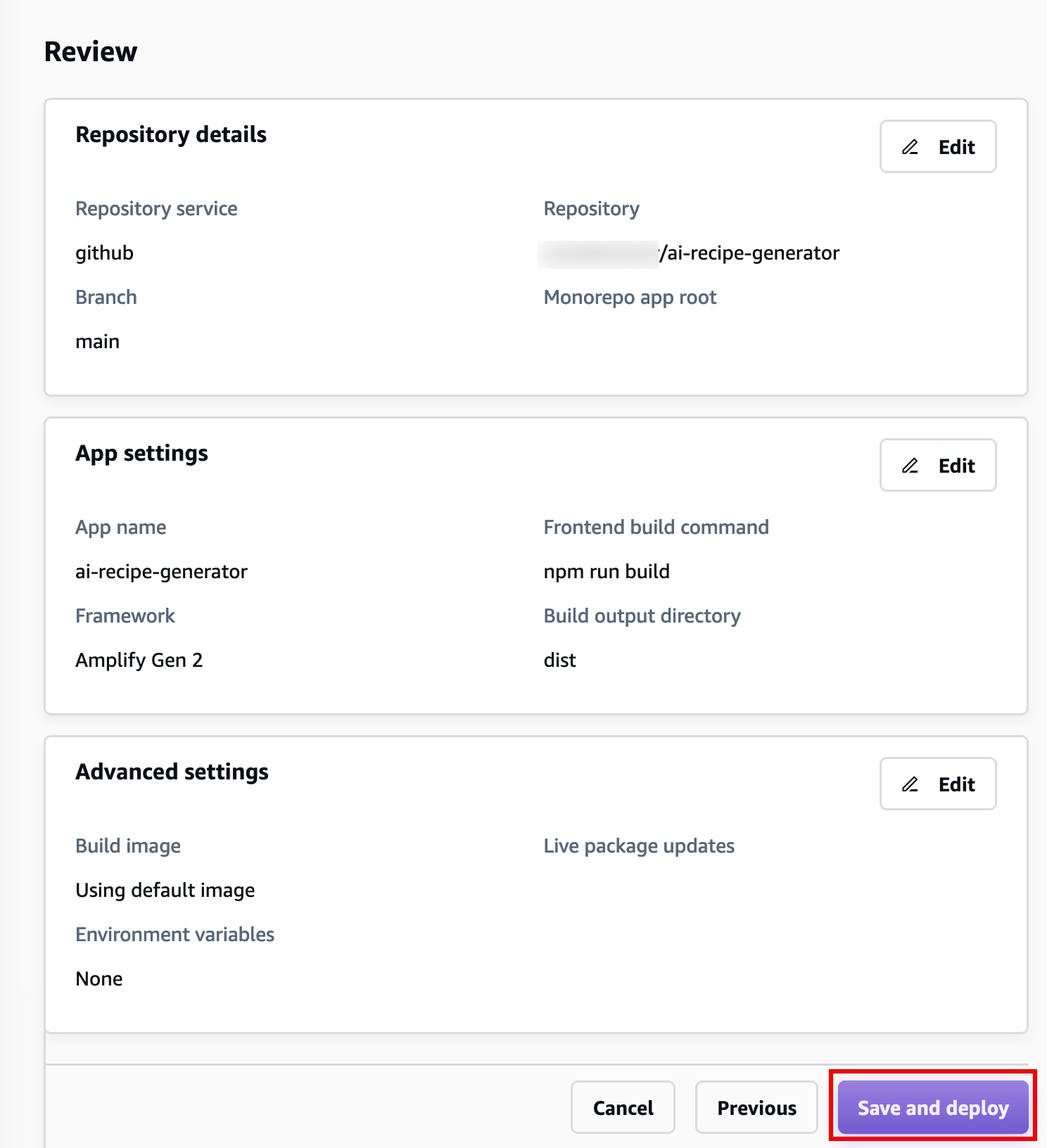Click Using default image under Build image
Viewport: 1047px width, 1148px height.
coord(165,890)
